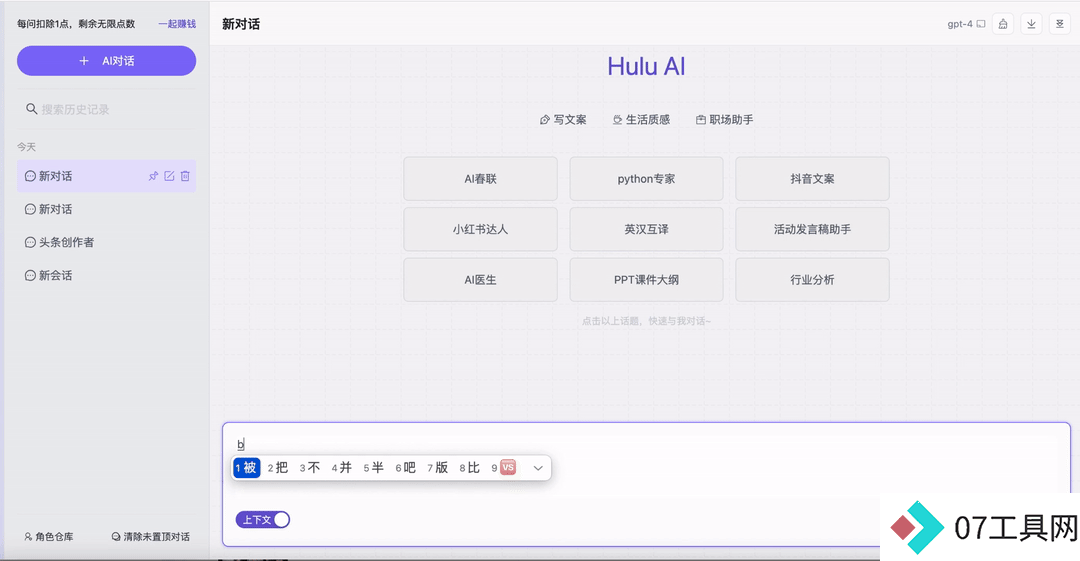Choose the PPT课件大纲 prompt card

tap(646, 280)
